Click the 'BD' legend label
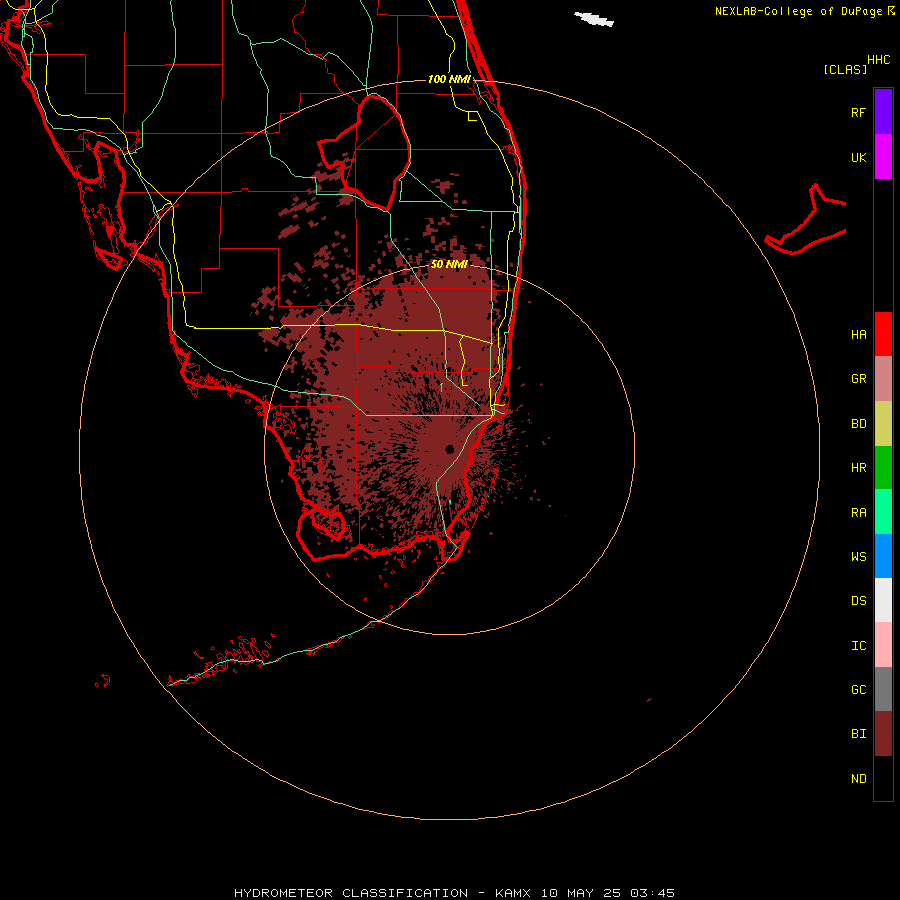This screenshot has height=900, width=900. pyautogui.click(x=858, y=423)
